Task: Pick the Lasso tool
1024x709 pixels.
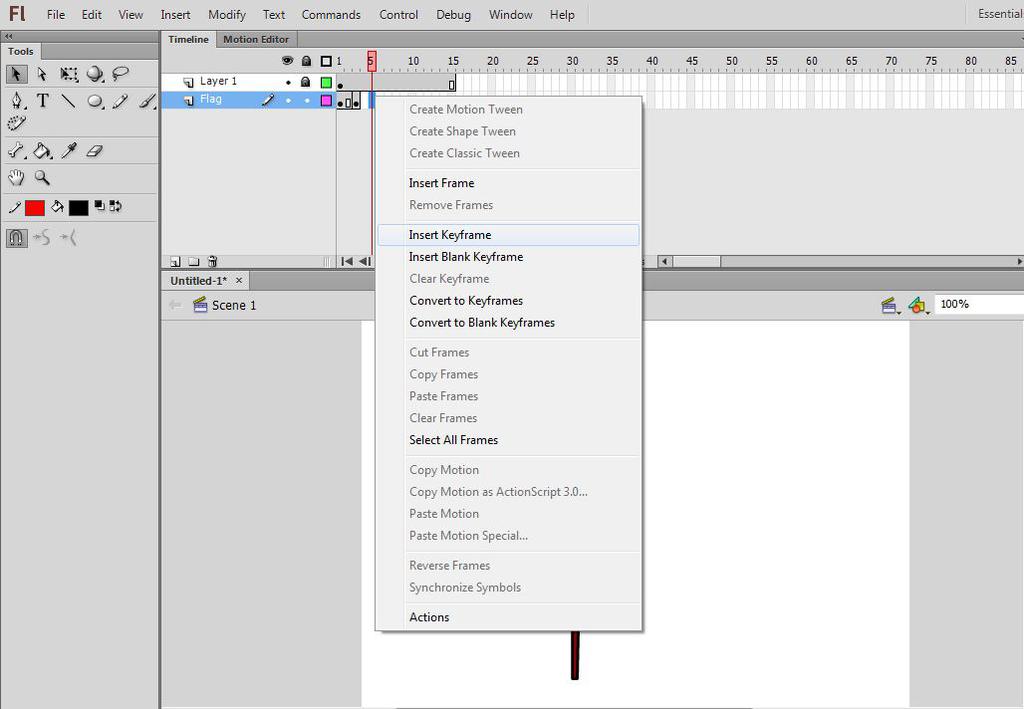Action: 120,74
